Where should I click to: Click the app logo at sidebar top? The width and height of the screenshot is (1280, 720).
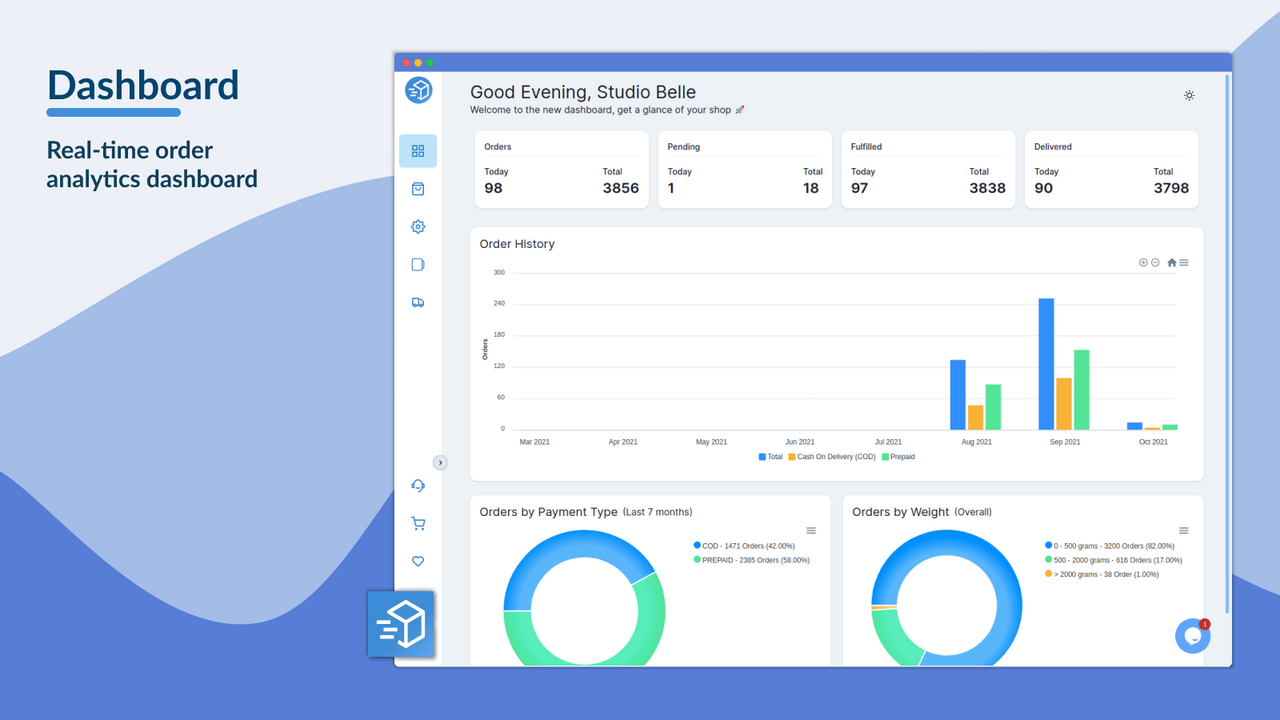(x=418, y=90)
